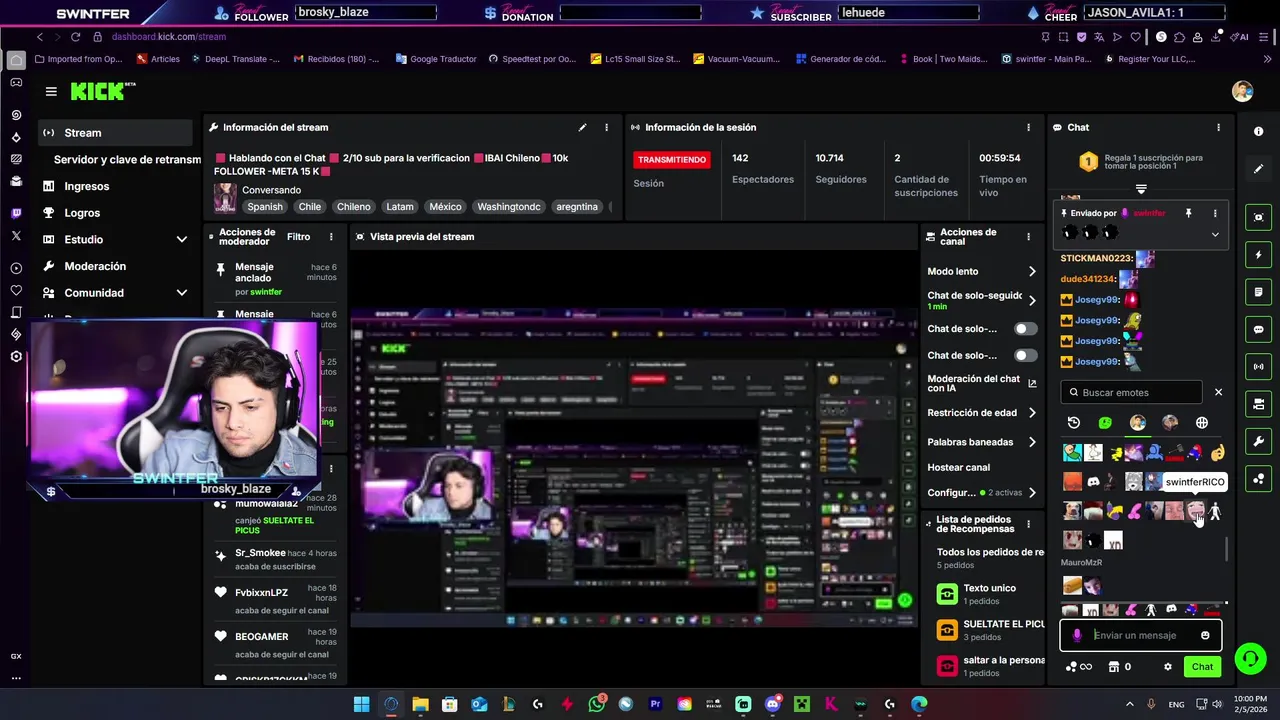This screenshot has height=720, width=1280.
Task: Click the stream preview video
Action: [634, 440]
